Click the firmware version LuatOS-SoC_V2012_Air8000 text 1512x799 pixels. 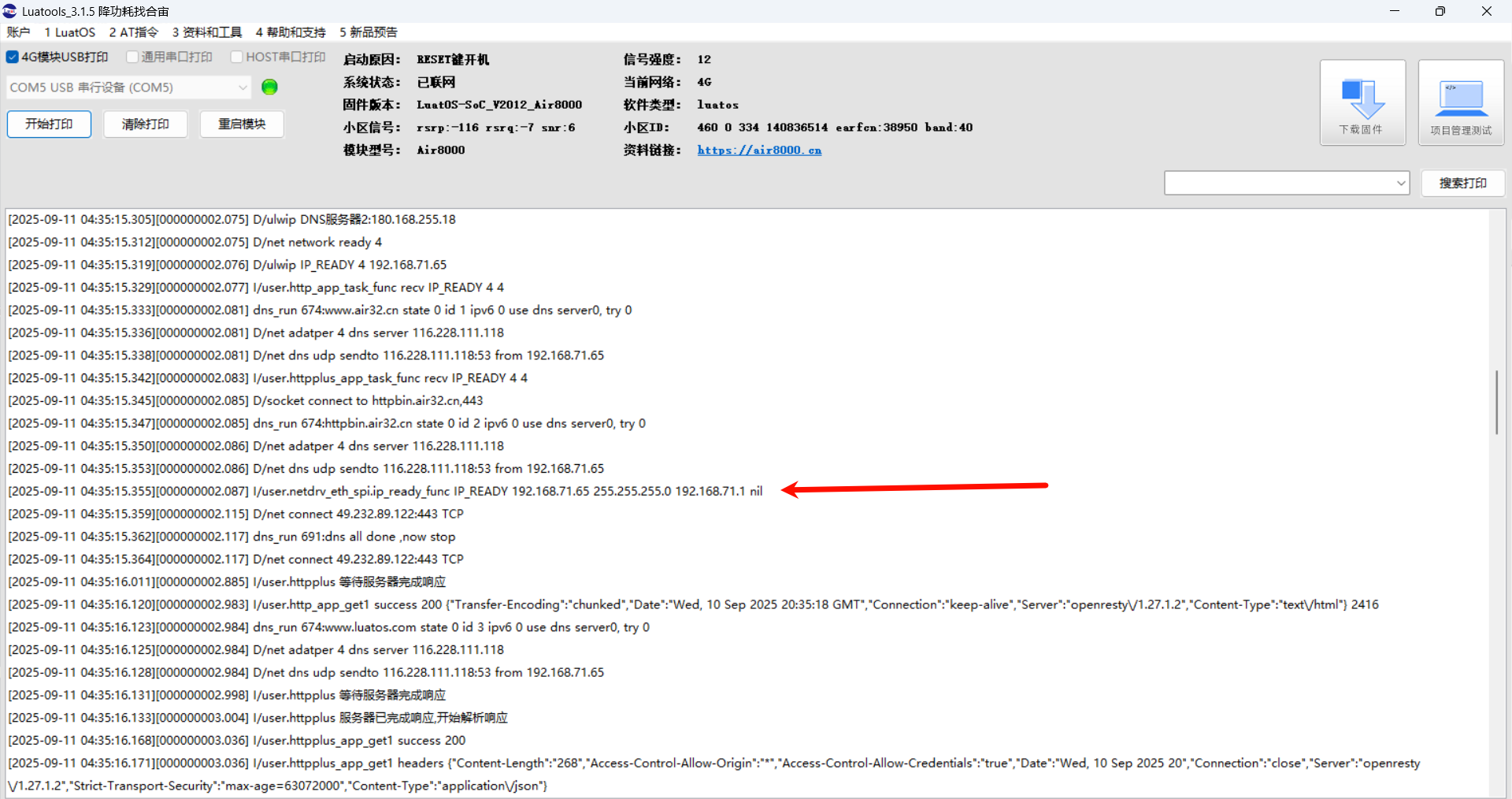(x=499, y=104)
